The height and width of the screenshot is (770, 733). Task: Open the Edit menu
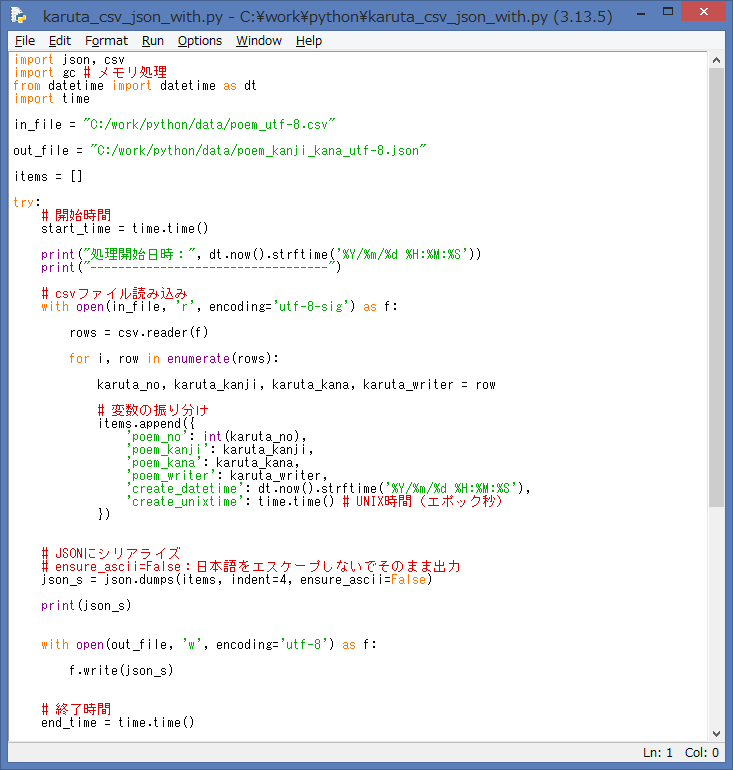60,41
